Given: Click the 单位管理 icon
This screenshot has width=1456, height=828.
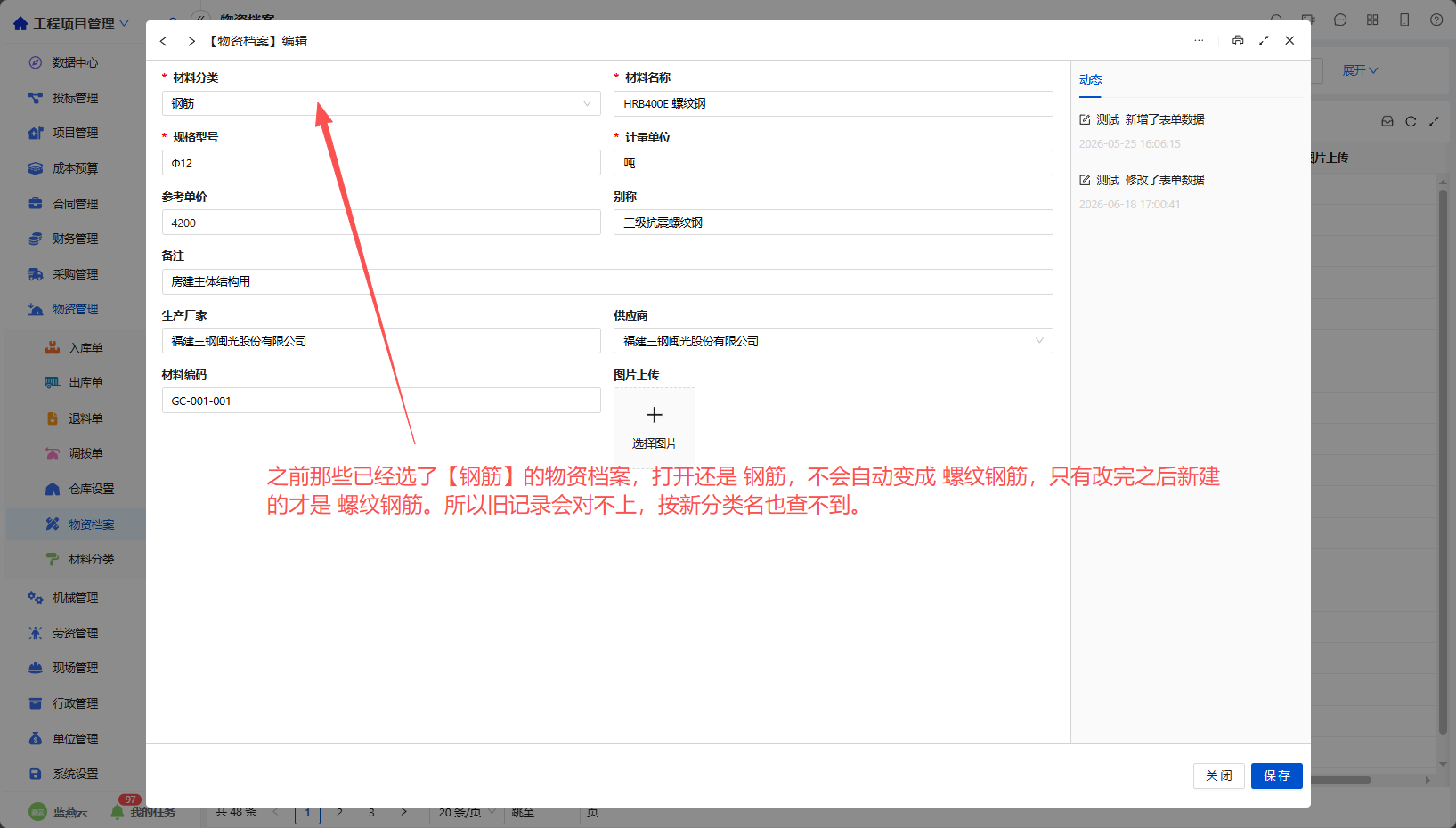Looking at the screenshot, I should tap(36, 739).
